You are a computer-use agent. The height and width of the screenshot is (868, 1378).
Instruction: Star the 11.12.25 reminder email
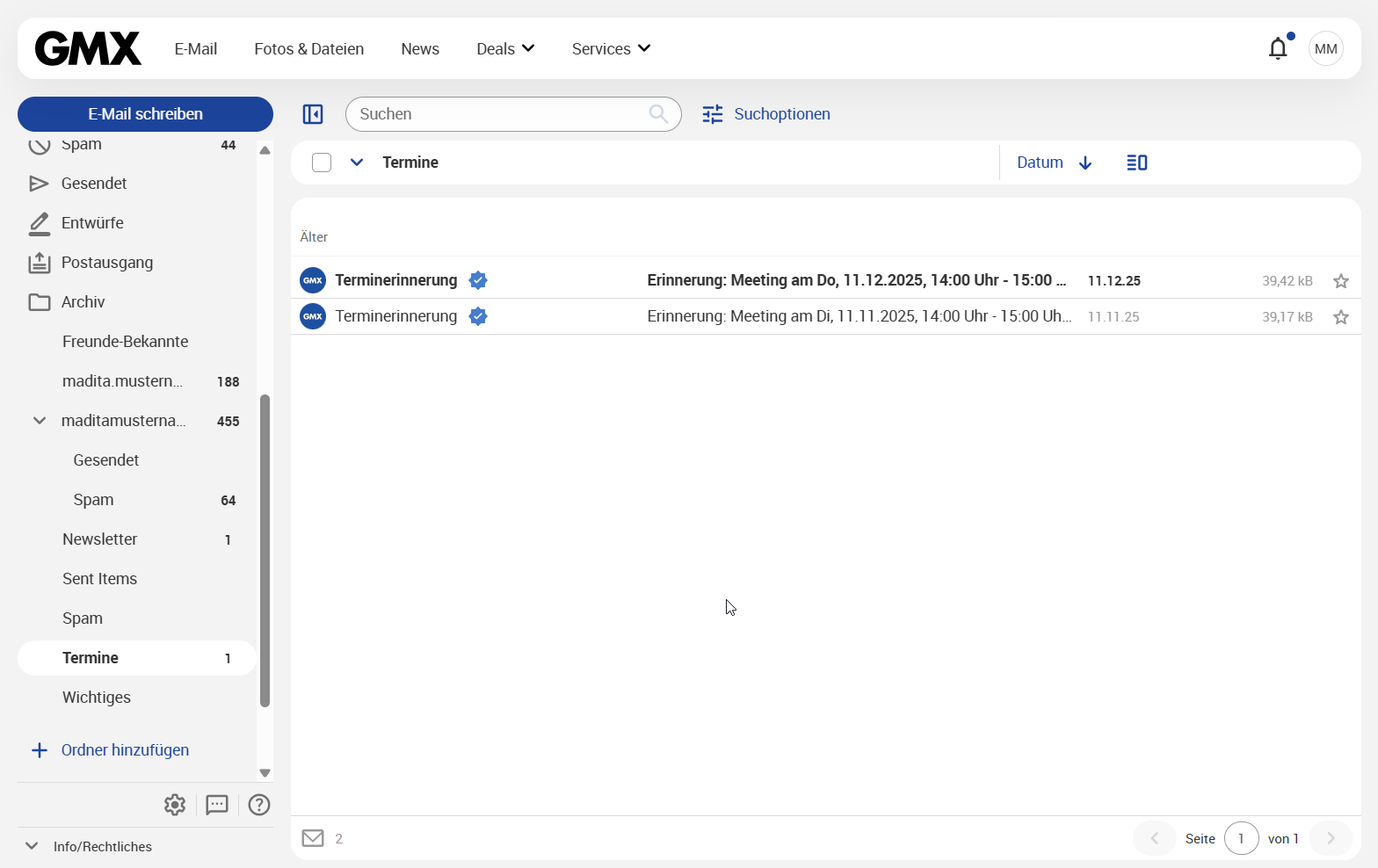point(1340,281)
